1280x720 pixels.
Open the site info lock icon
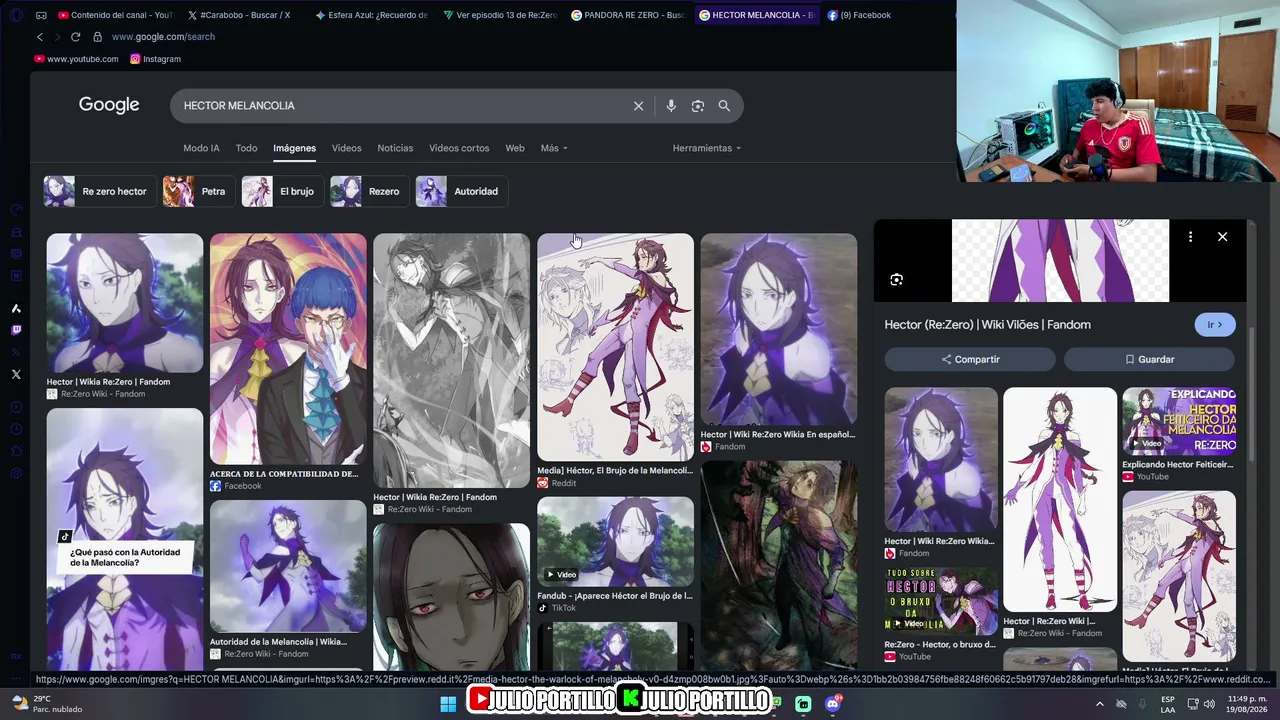[97, 37]
